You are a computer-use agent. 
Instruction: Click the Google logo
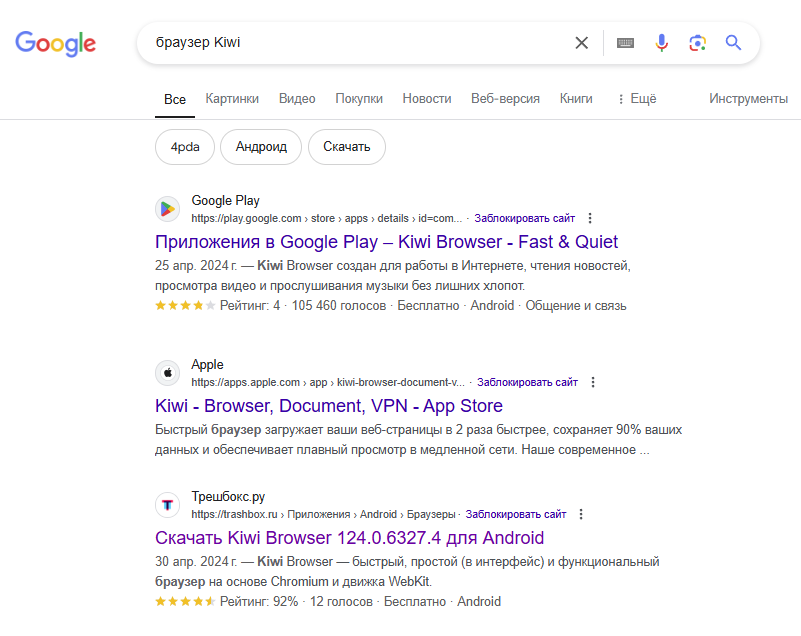click(55, 43)
